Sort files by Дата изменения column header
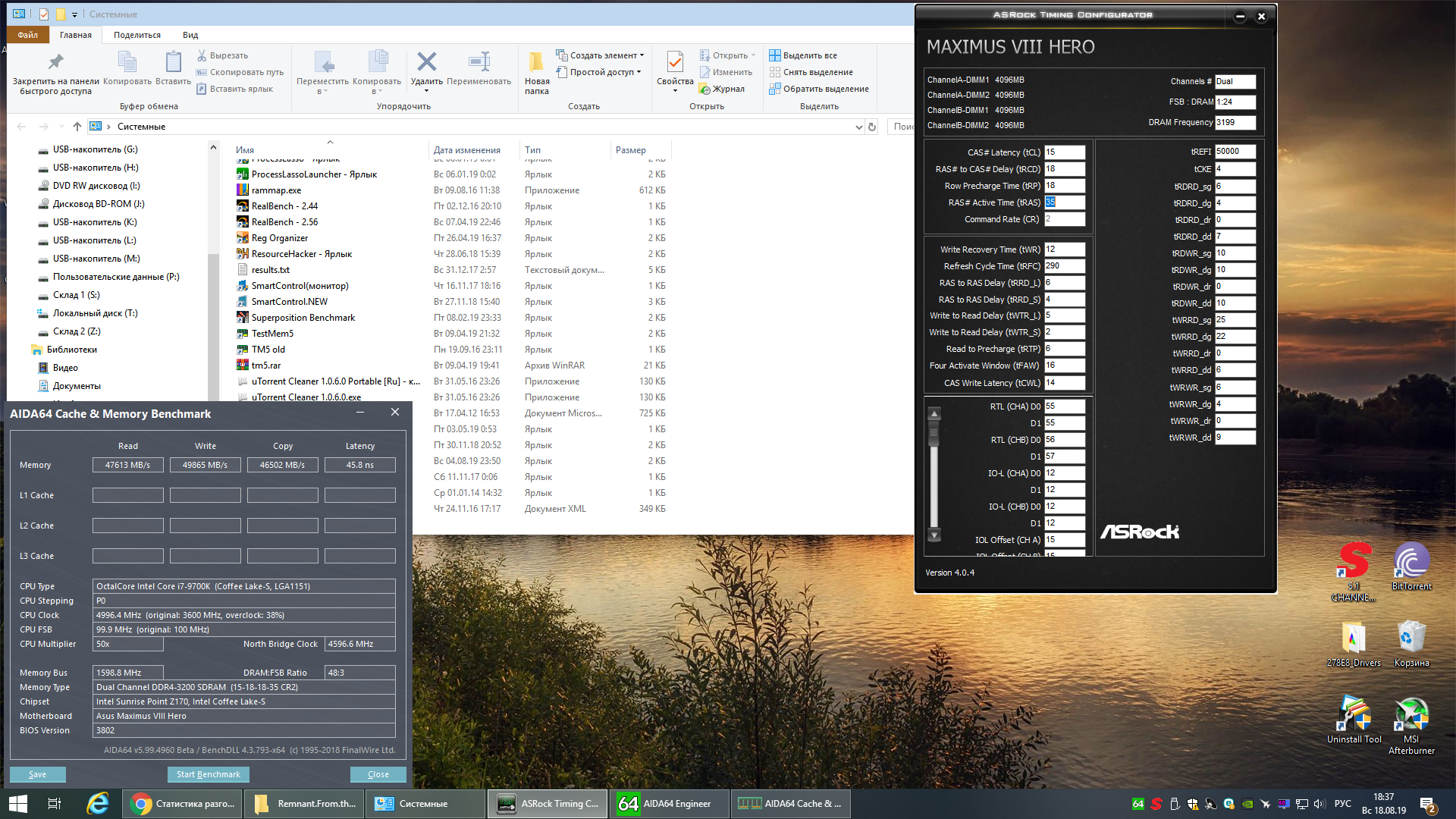The width and height of the screenshot is (1456, 819). [466, 150]
